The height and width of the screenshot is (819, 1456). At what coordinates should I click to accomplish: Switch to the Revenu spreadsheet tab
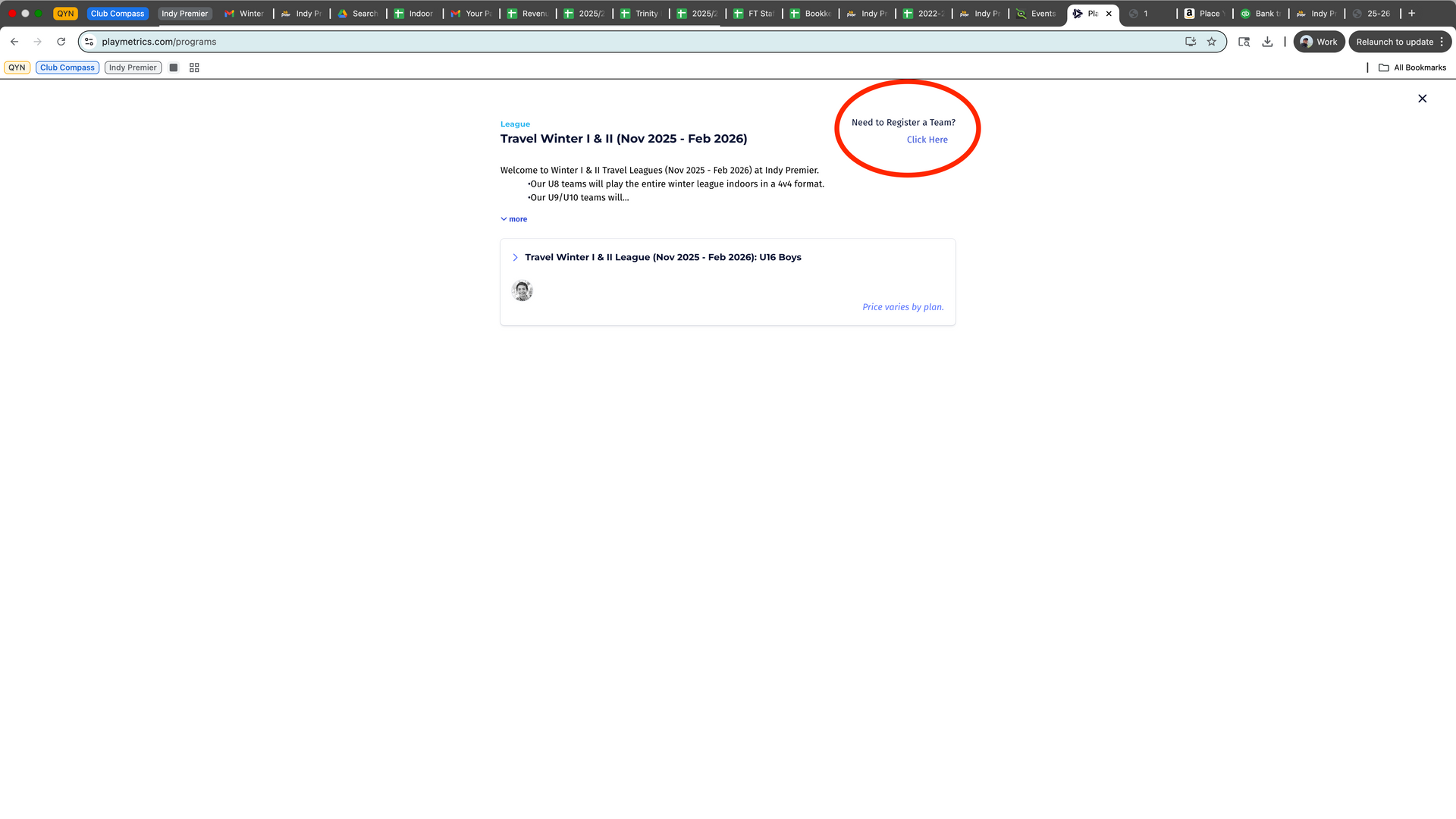[528, 14]
